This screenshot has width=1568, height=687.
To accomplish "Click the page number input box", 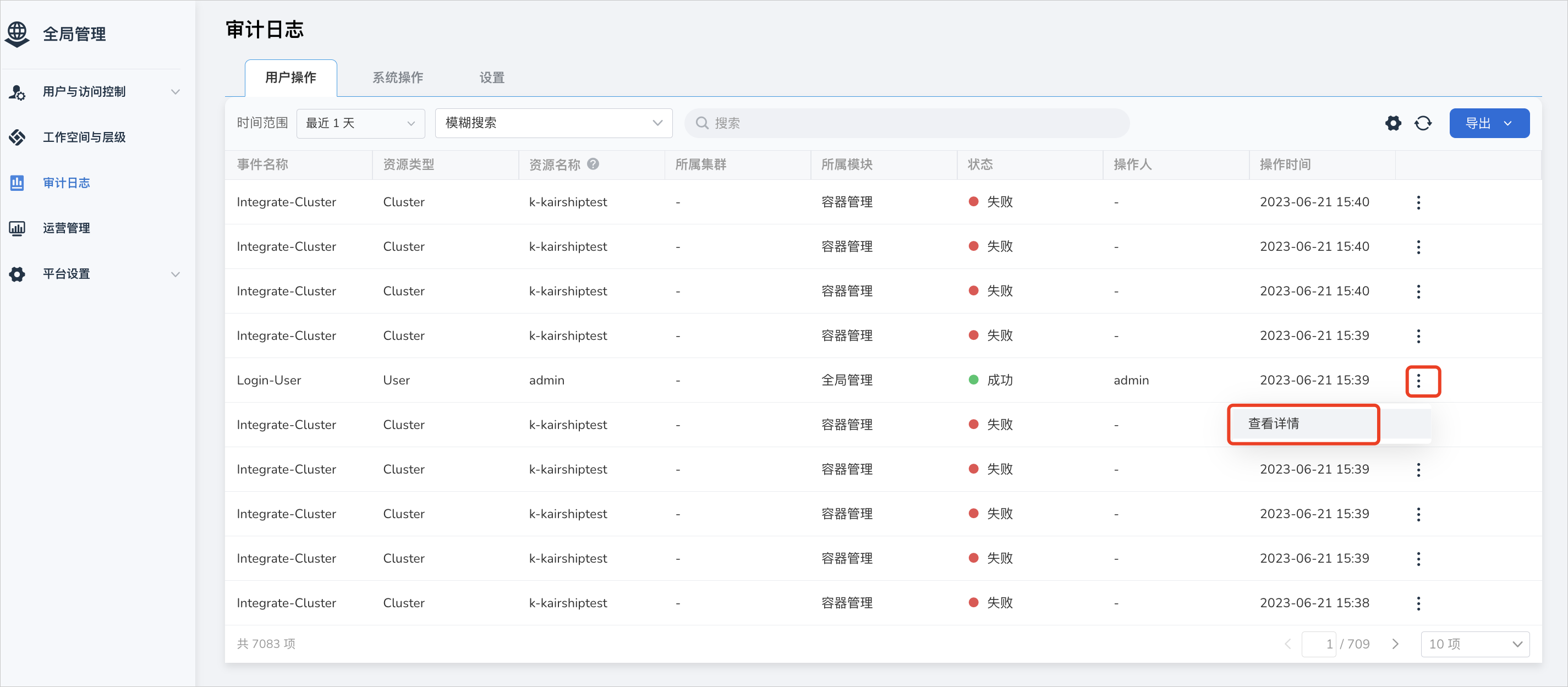I will coord(1318,644).
